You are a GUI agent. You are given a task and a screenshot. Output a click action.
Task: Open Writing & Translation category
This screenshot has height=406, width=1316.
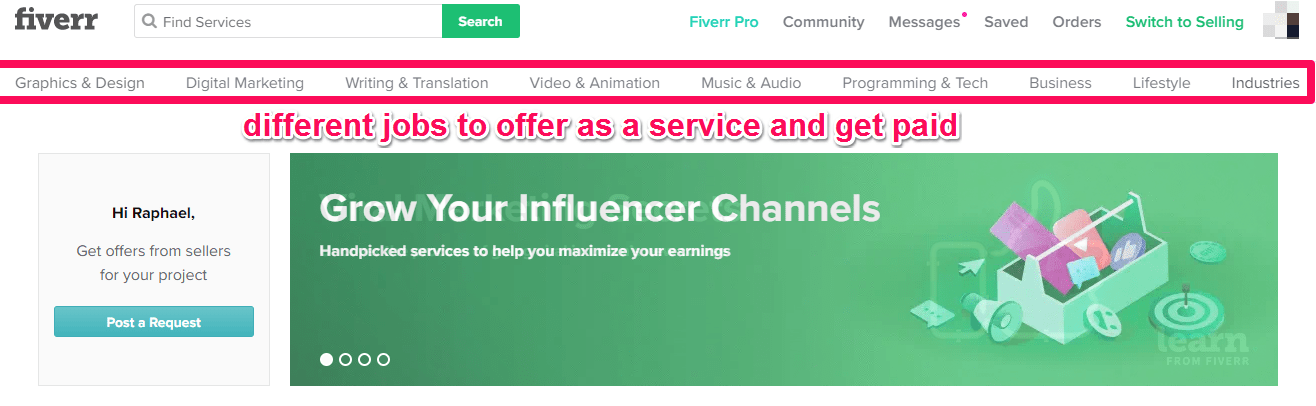coord(417,83)
